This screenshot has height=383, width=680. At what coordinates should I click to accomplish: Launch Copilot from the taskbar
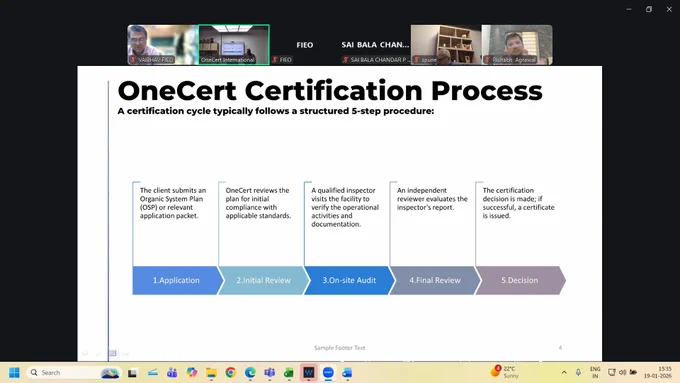[x=192, y=373]
